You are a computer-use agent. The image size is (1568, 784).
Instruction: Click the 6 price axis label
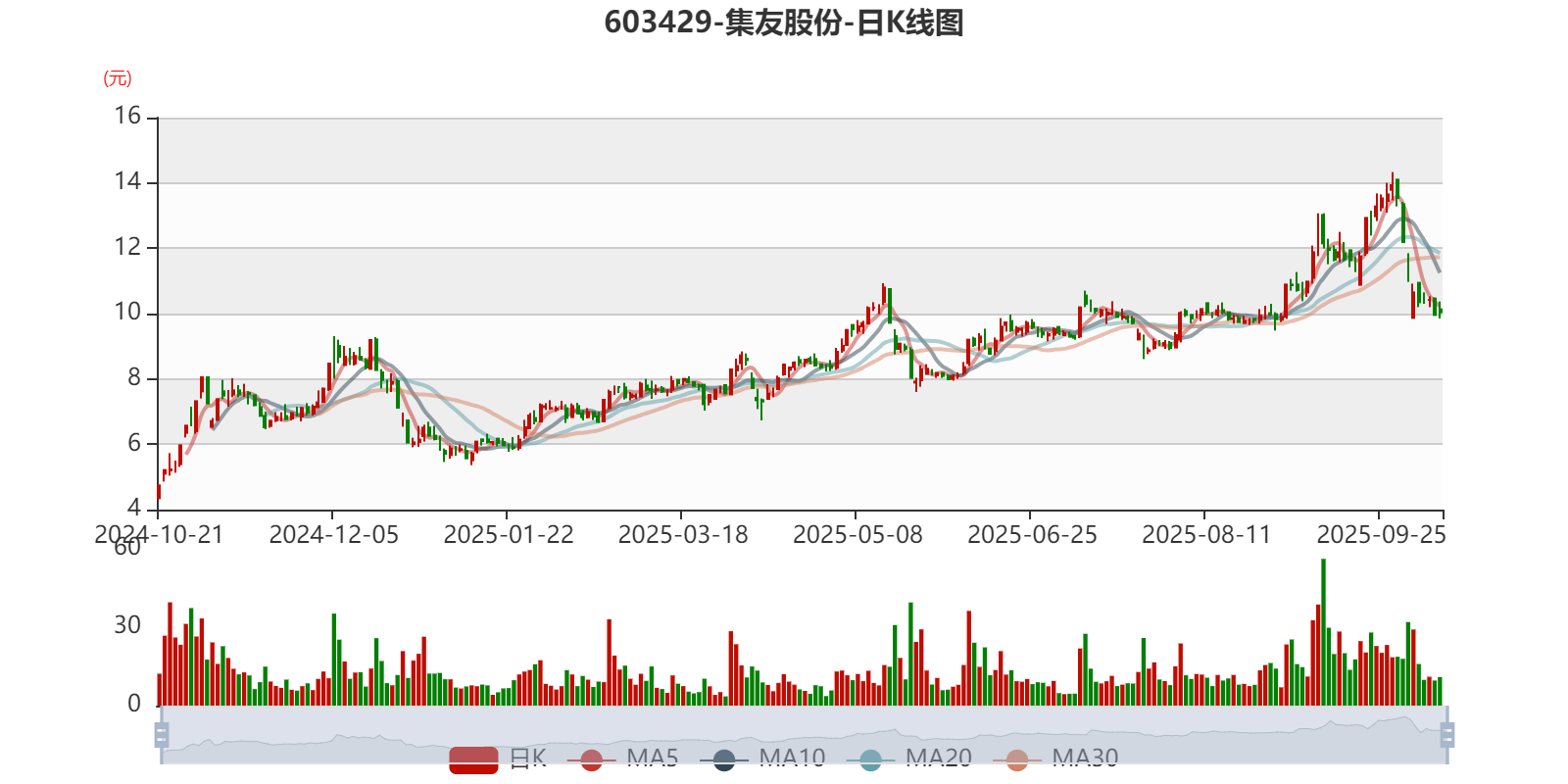coord(134,443)
